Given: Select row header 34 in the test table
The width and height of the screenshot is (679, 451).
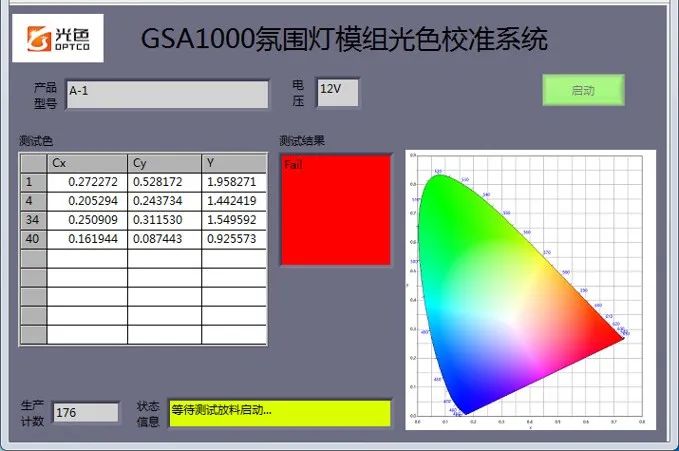Looking at the screenshot, I should [33, 220].
